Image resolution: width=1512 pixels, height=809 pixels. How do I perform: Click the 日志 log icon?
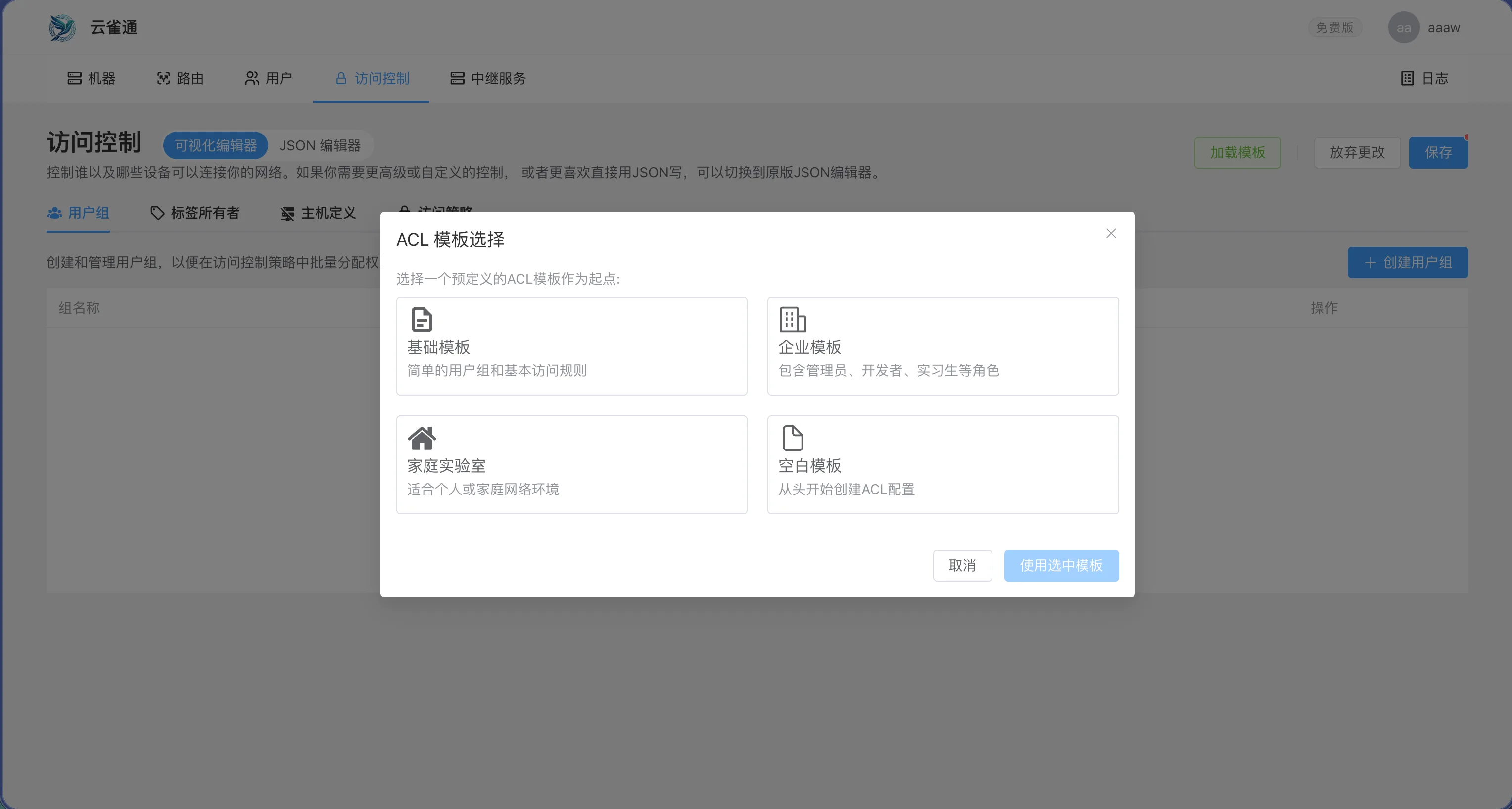tap(1408, 78)
